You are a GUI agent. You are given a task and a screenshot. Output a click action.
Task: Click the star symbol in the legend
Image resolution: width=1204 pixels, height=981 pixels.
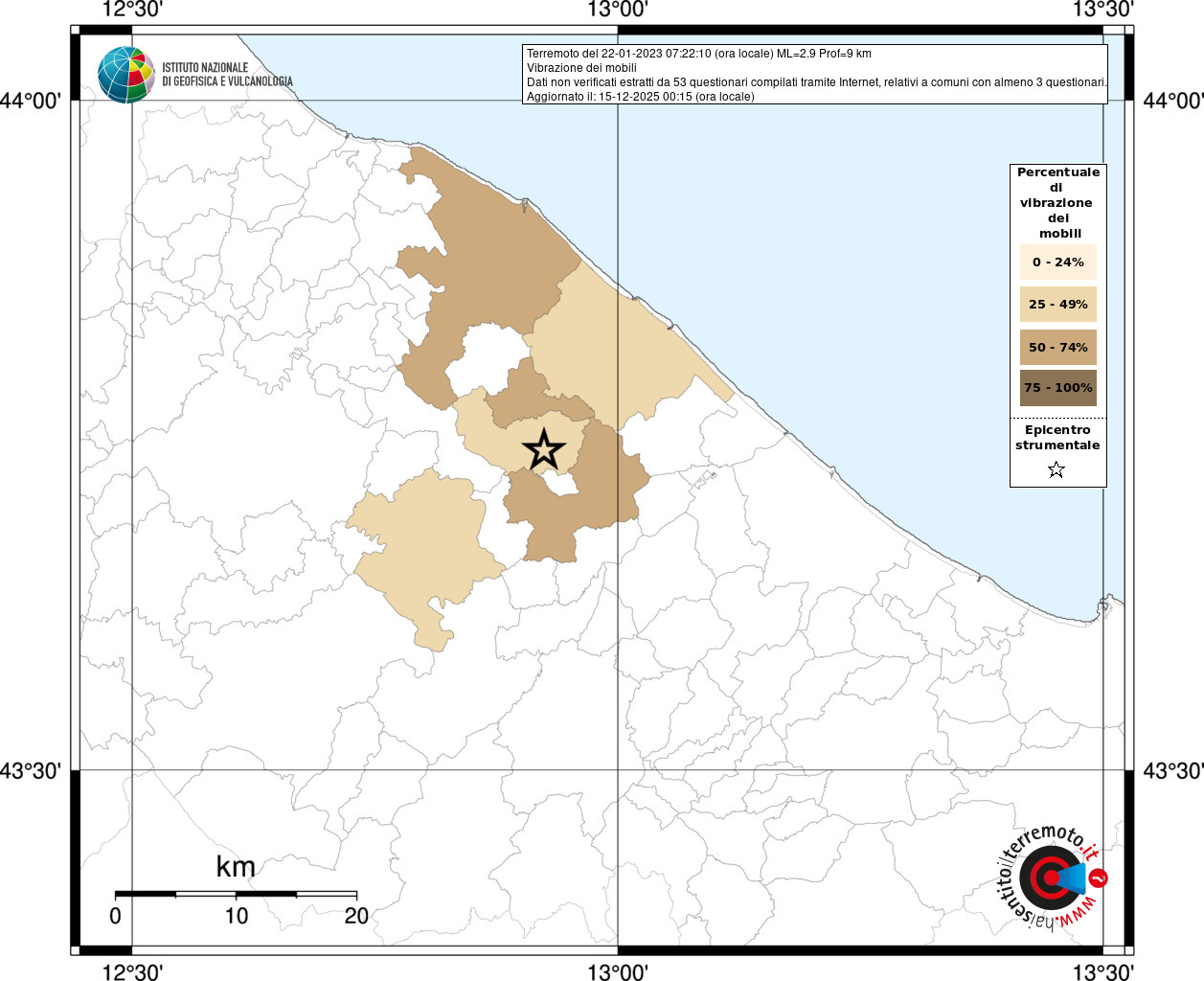click(1056, 469)
